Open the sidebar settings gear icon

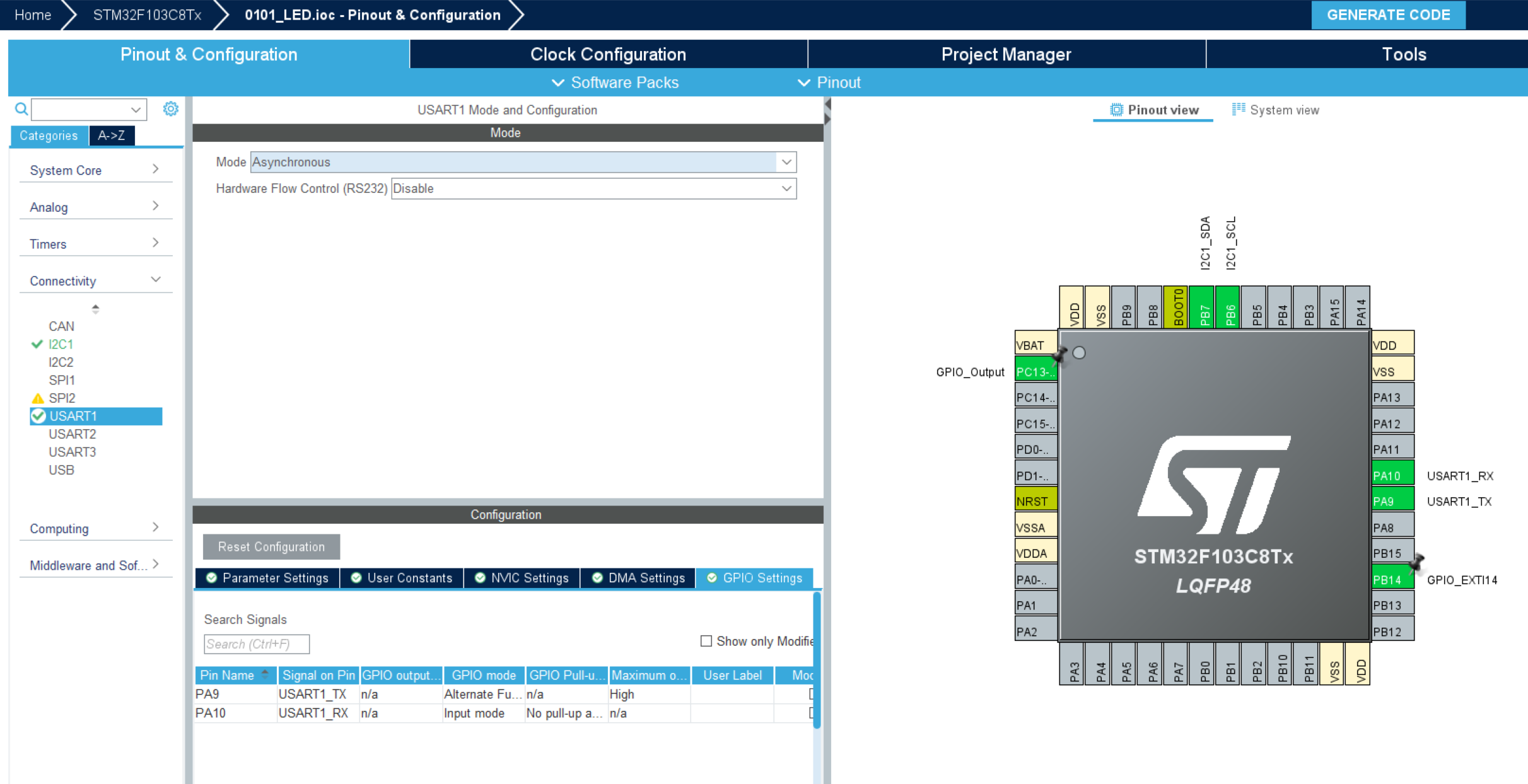point(170,109)
